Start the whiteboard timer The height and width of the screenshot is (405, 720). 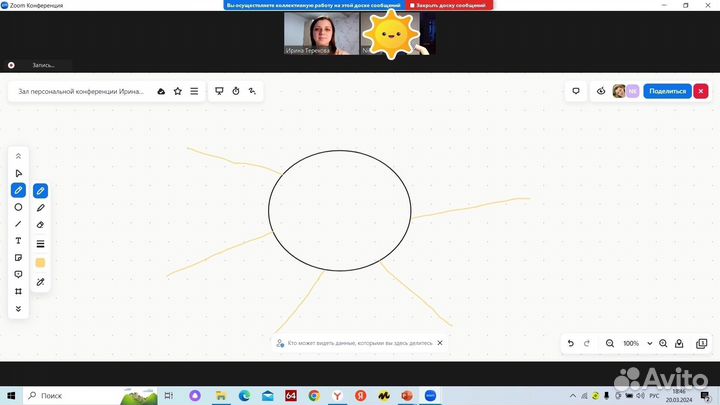click(236, 91)
